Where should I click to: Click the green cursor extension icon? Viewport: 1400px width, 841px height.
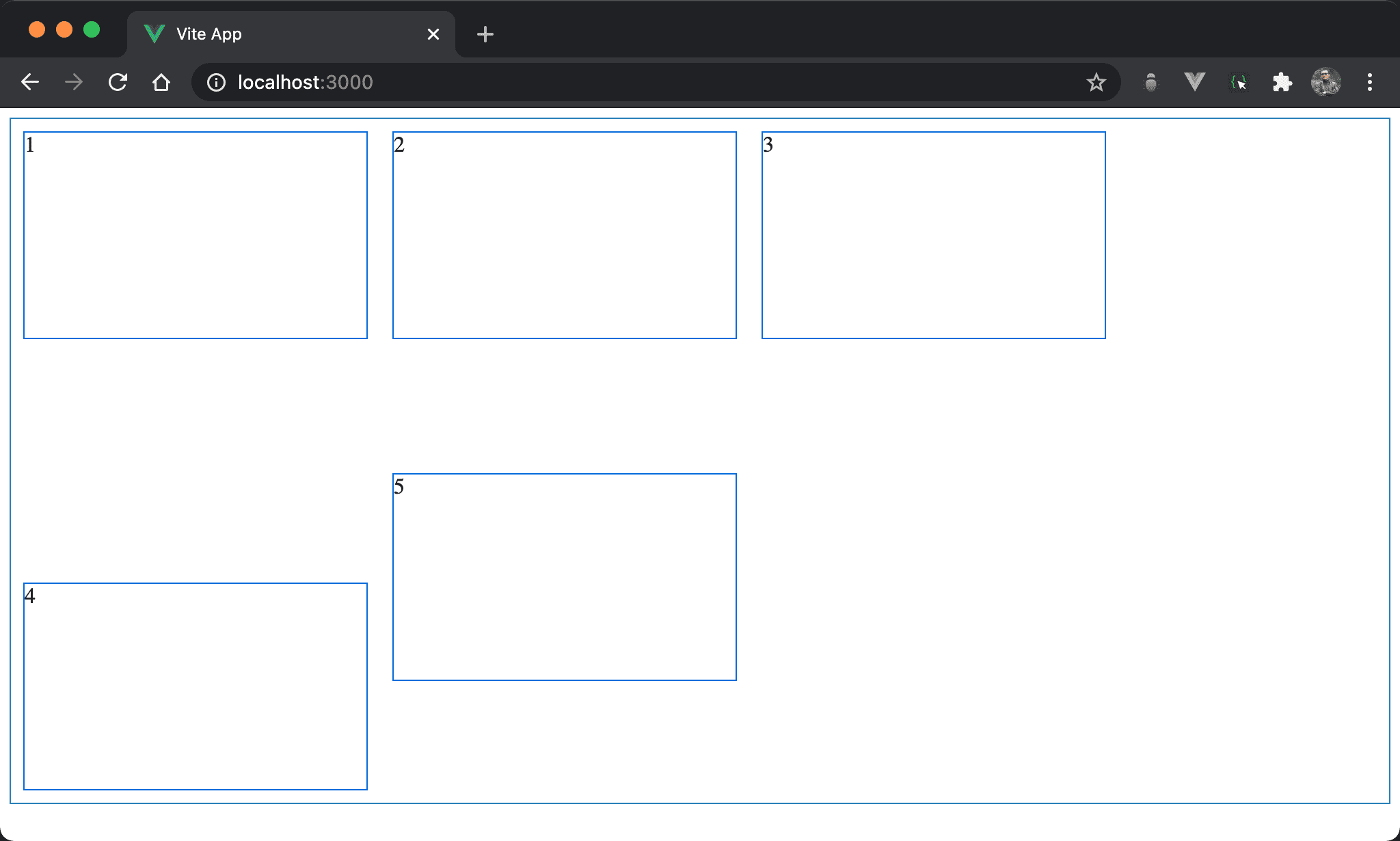1238,82
